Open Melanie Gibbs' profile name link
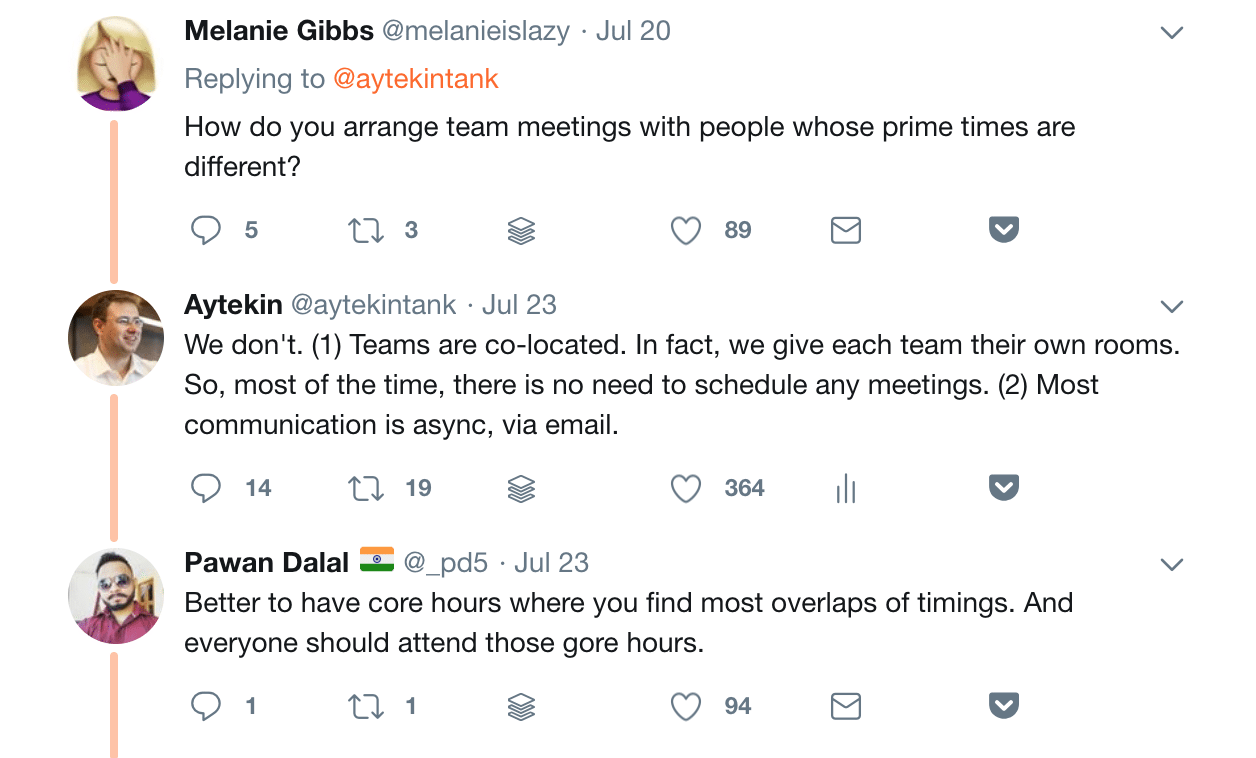The height and width of the screenshot is (758, 1256). 279,31
